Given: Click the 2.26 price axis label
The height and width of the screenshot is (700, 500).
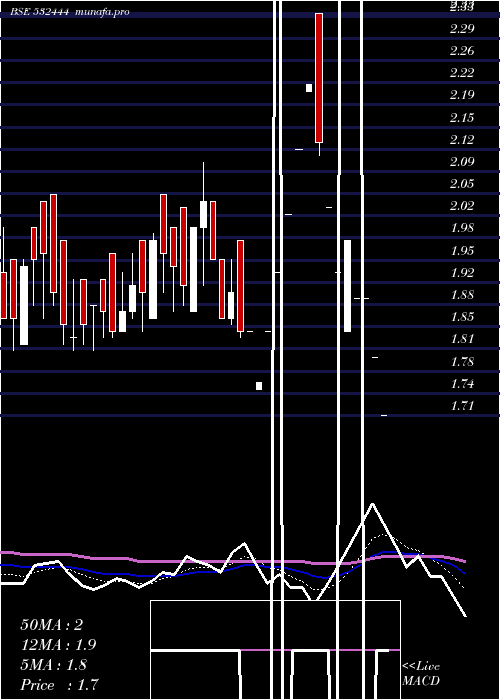Looking at the screenshot, I should point(462,50).
